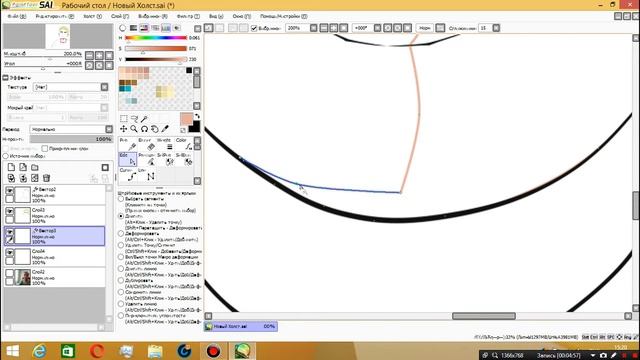
Task: Select the 'Удалить линию' radio option
Action: pyautogui.click(x=121, y=304)
